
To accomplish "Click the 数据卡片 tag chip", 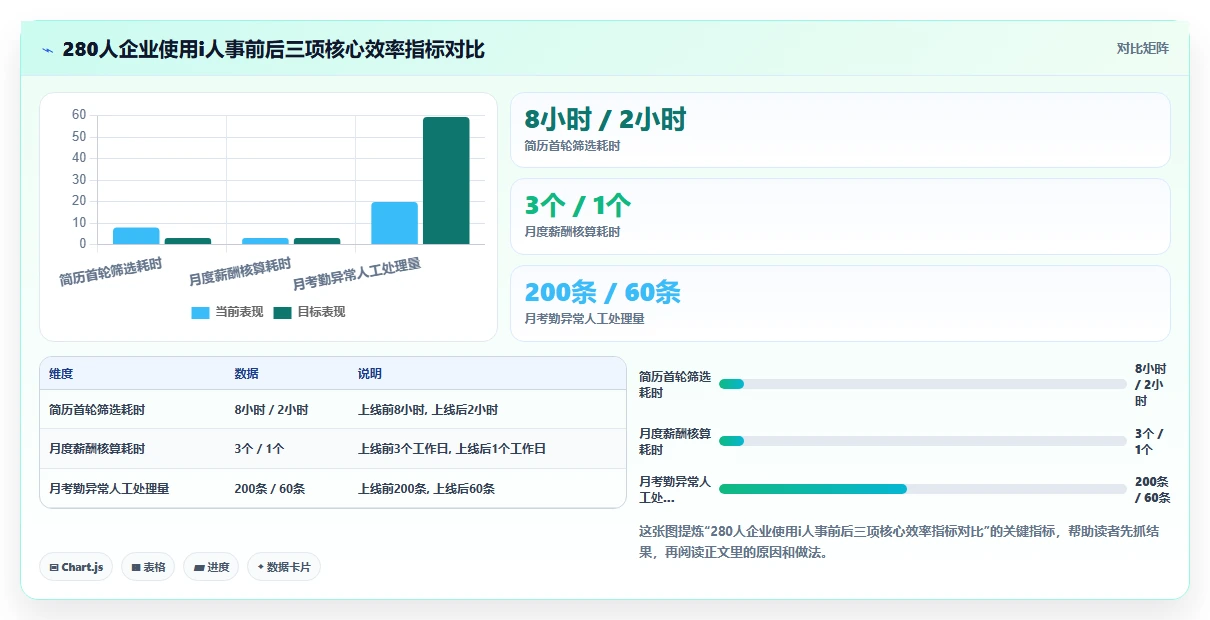I will 284,567.
